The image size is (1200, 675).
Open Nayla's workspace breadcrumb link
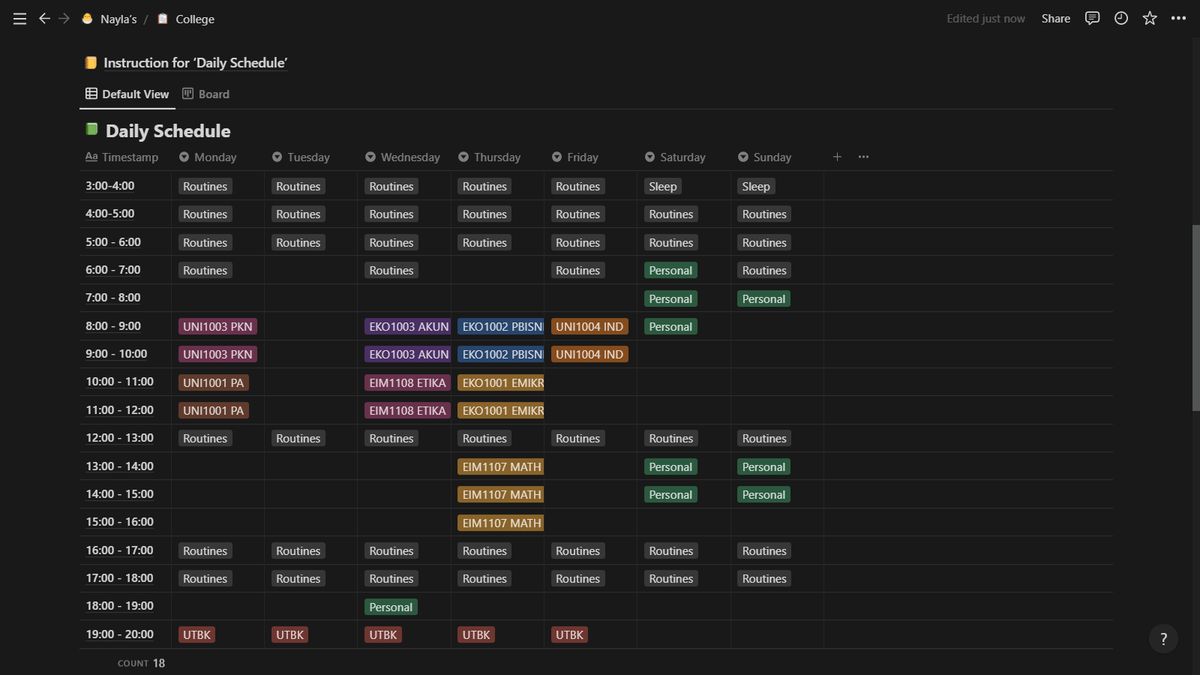[x=119, y=19]
